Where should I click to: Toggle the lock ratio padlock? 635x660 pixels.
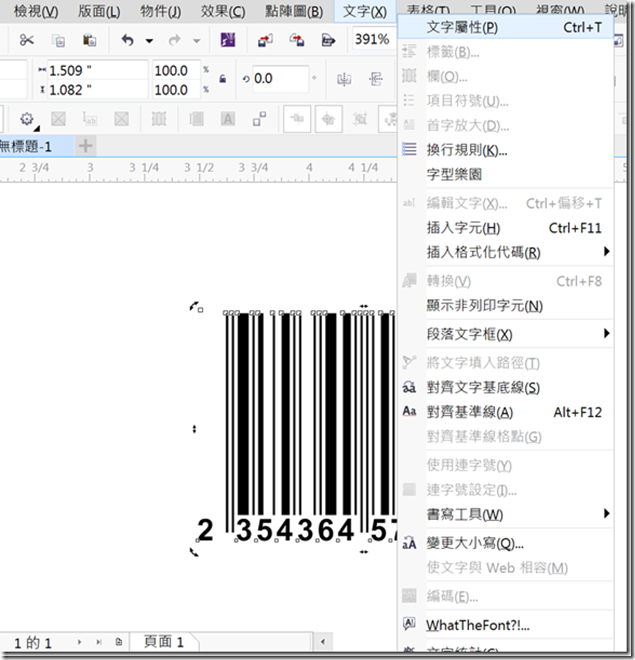(x=223, y=79)
